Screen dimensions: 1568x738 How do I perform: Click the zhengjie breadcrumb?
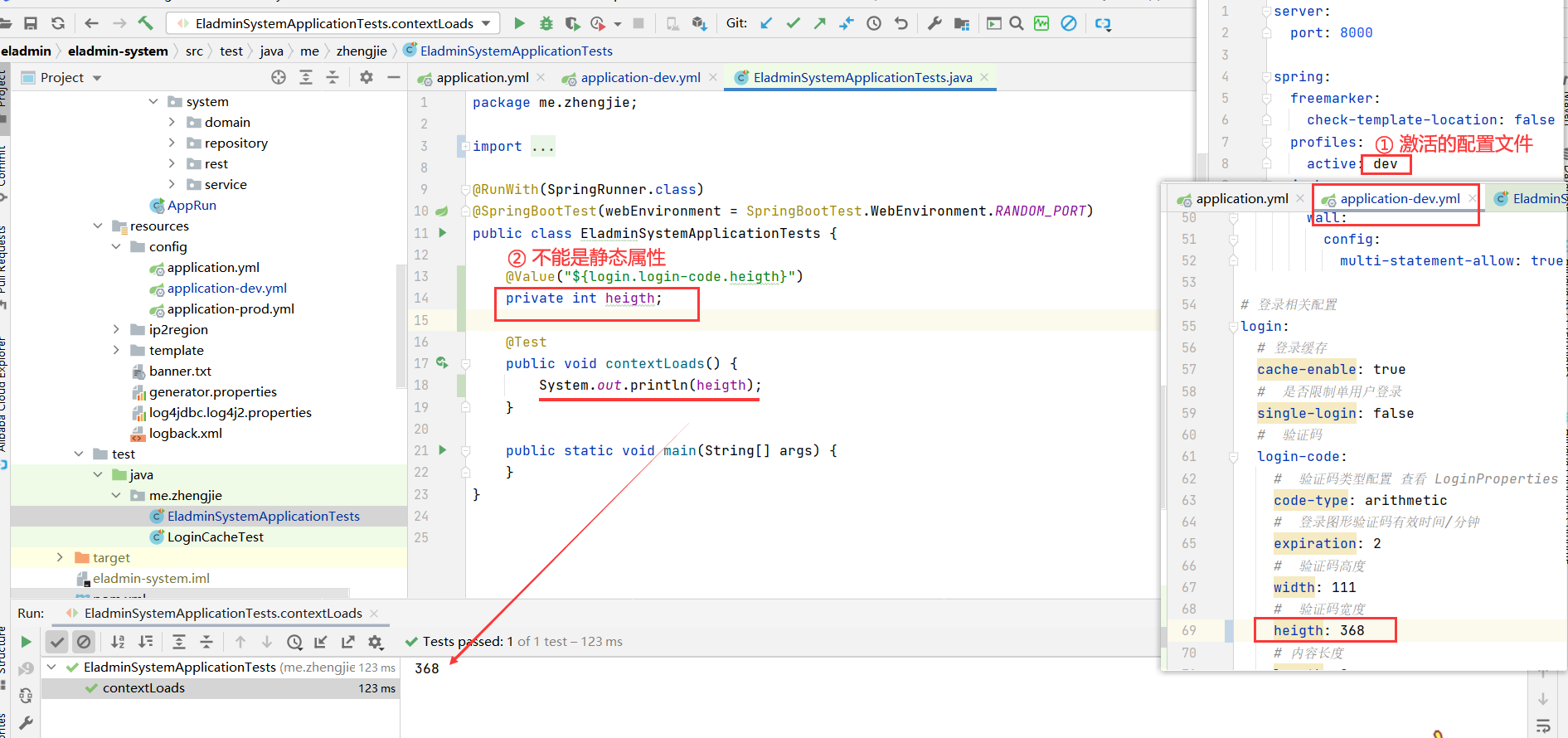tap(362, 51)
